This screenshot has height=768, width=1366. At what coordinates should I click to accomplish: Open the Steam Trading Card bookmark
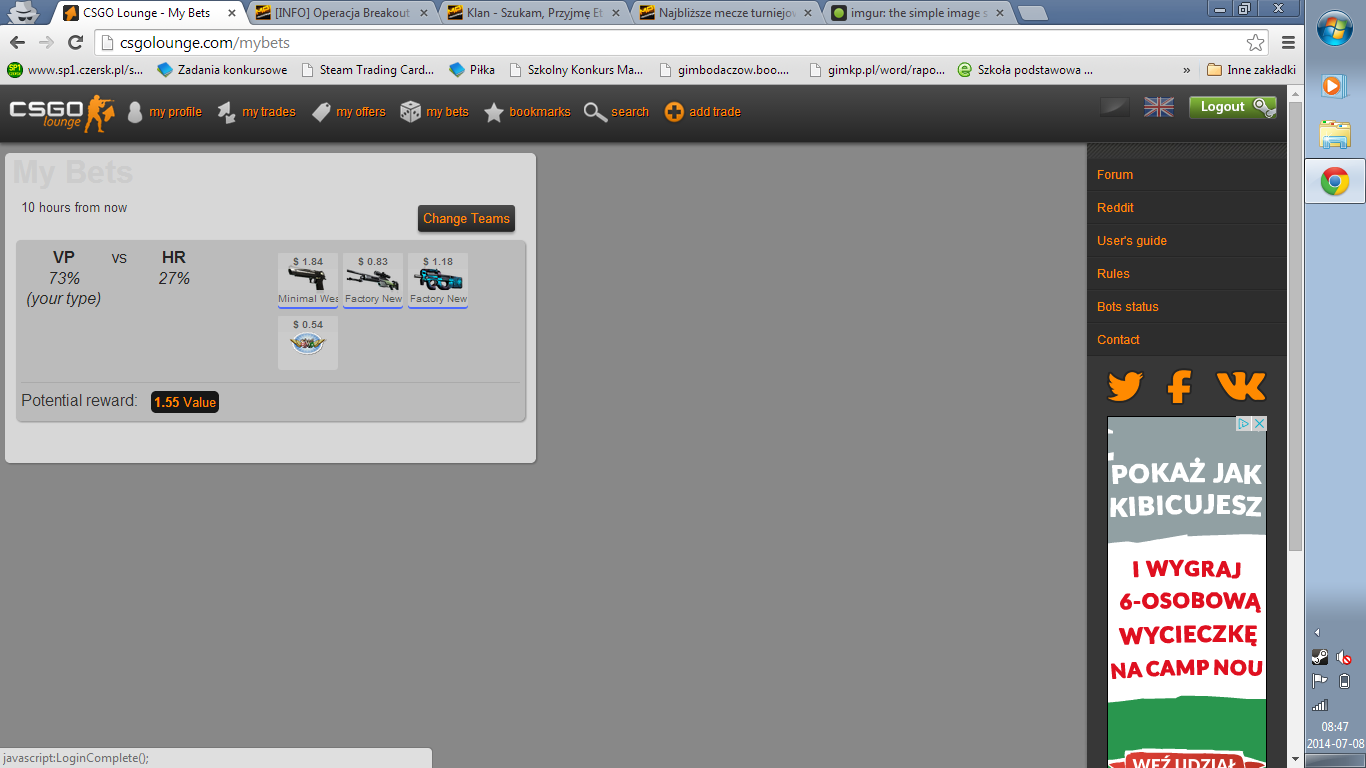(x=367, y=70)
